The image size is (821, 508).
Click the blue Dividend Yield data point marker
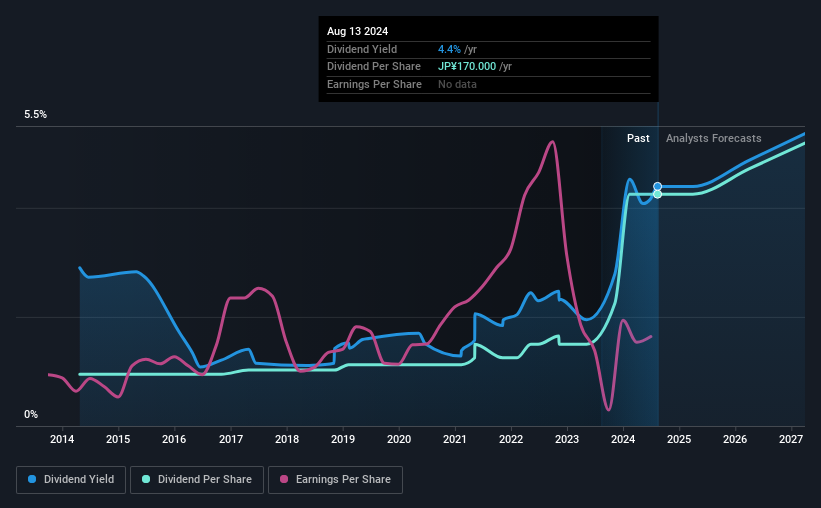[x=658, y=186]
